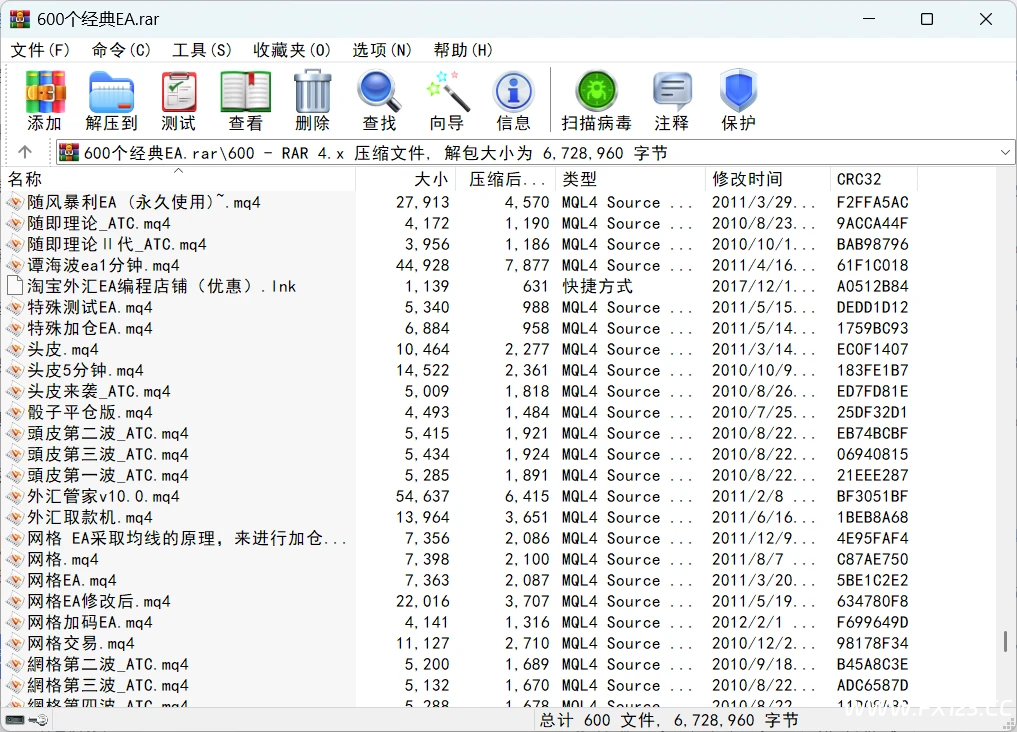The height and width of the screenshot is (732, 1017).
Task: Open the Tools (工具) menu
Action: click(x=202, y=50)
